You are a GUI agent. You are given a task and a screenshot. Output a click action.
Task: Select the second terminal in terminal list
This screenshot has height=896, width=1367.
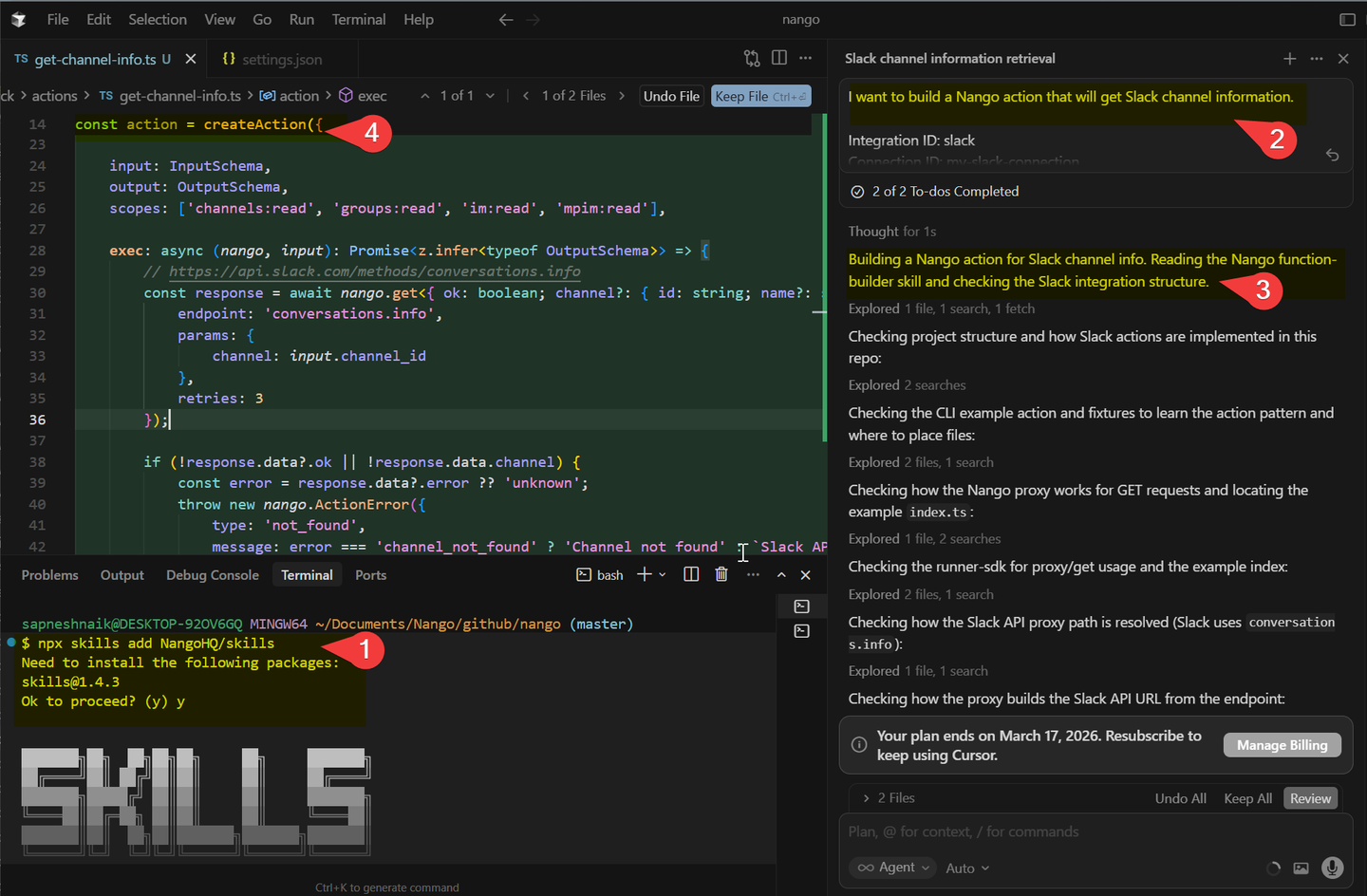point(802,631)
